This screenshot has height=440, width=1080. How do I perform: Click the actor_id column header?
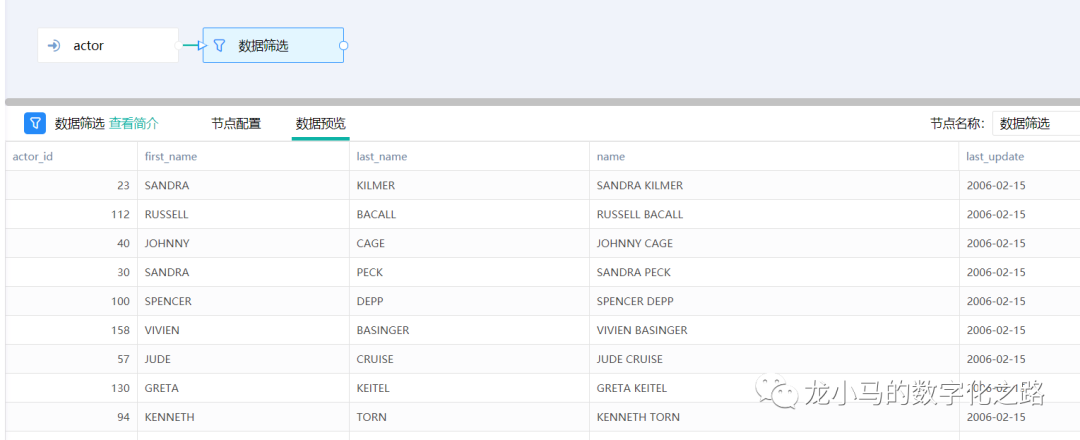pyautogui.click(x=33, y=157)
